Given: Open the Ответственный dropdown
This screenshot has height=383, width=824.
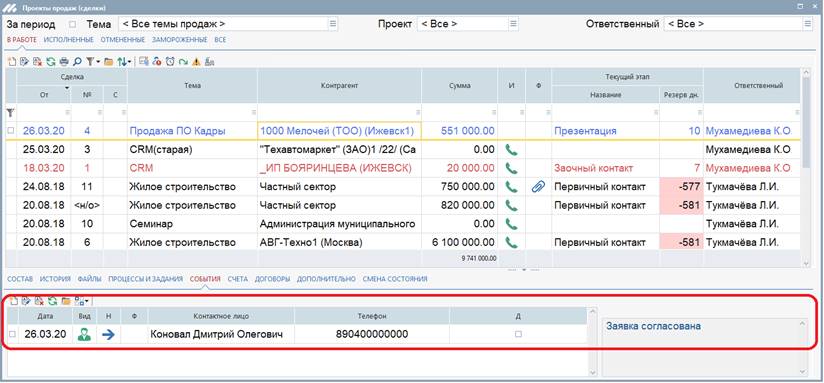Looking at the screenshot, I should point(808,24).
